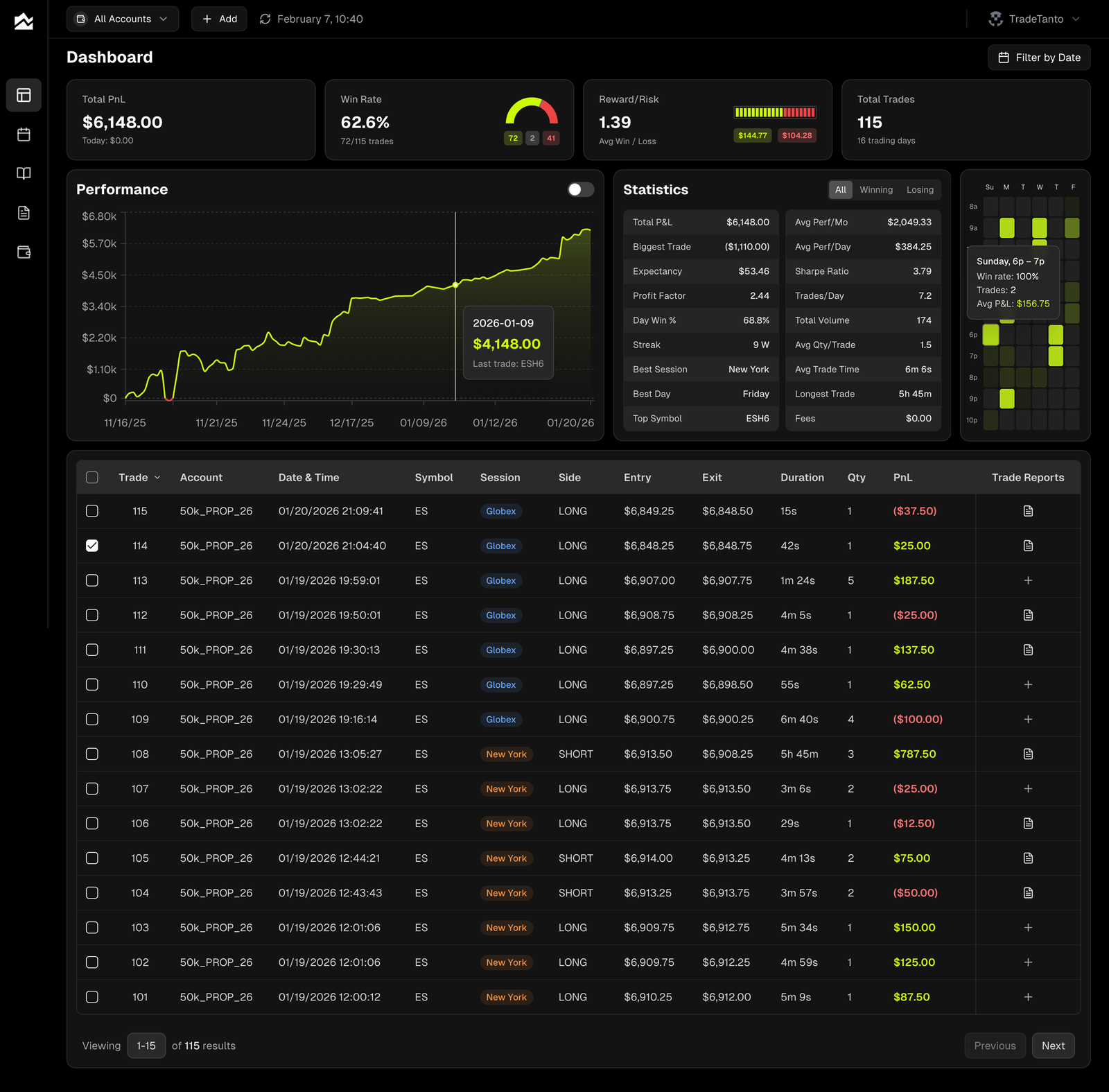1109x1092 pixels.
Task: Check the select-all checkbox in table header
Action: pyautogui.click(x=92, y=478)
